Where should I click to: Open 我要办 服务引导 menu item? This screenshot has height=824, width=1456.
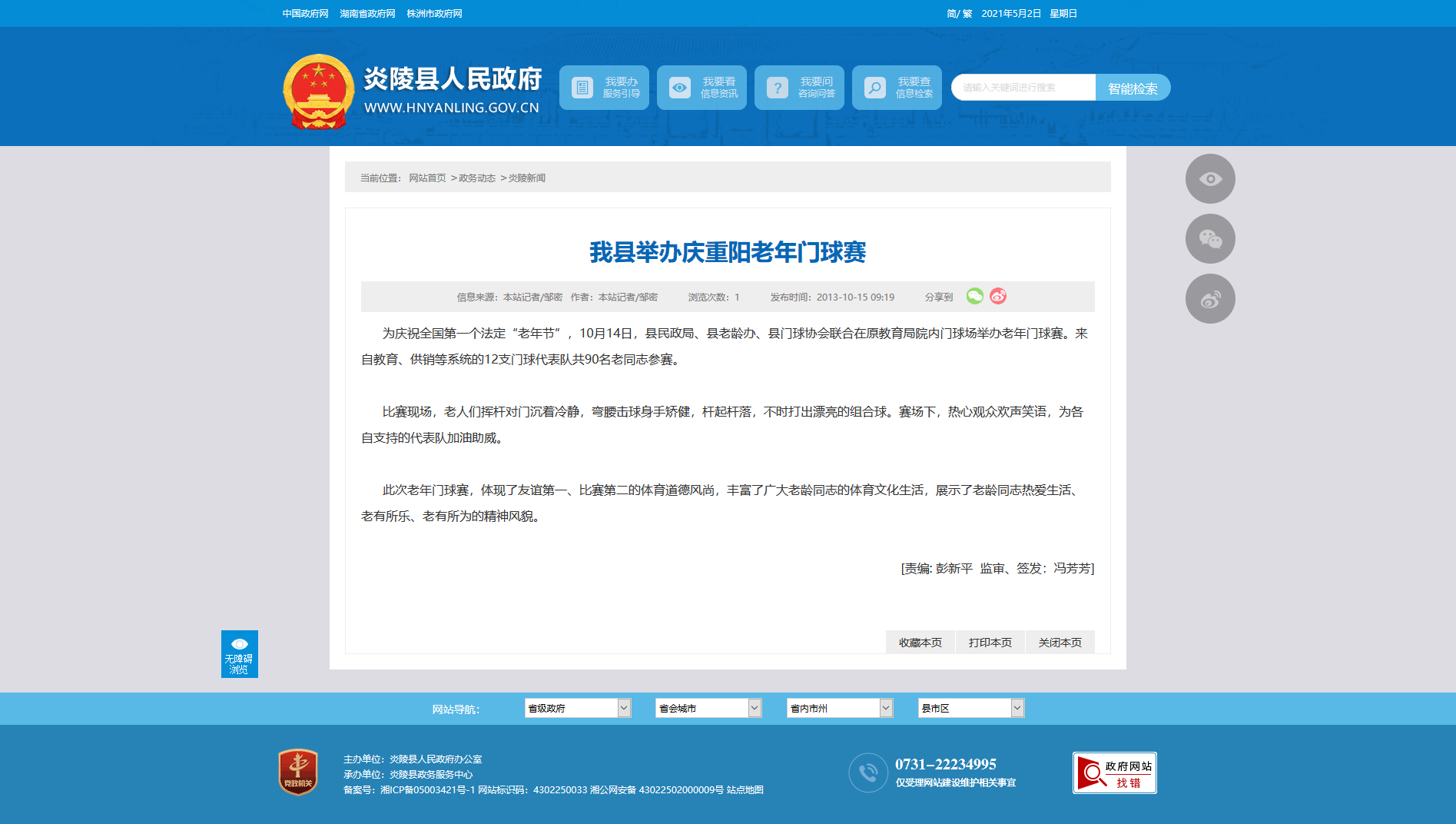click(x=604, y=88)
